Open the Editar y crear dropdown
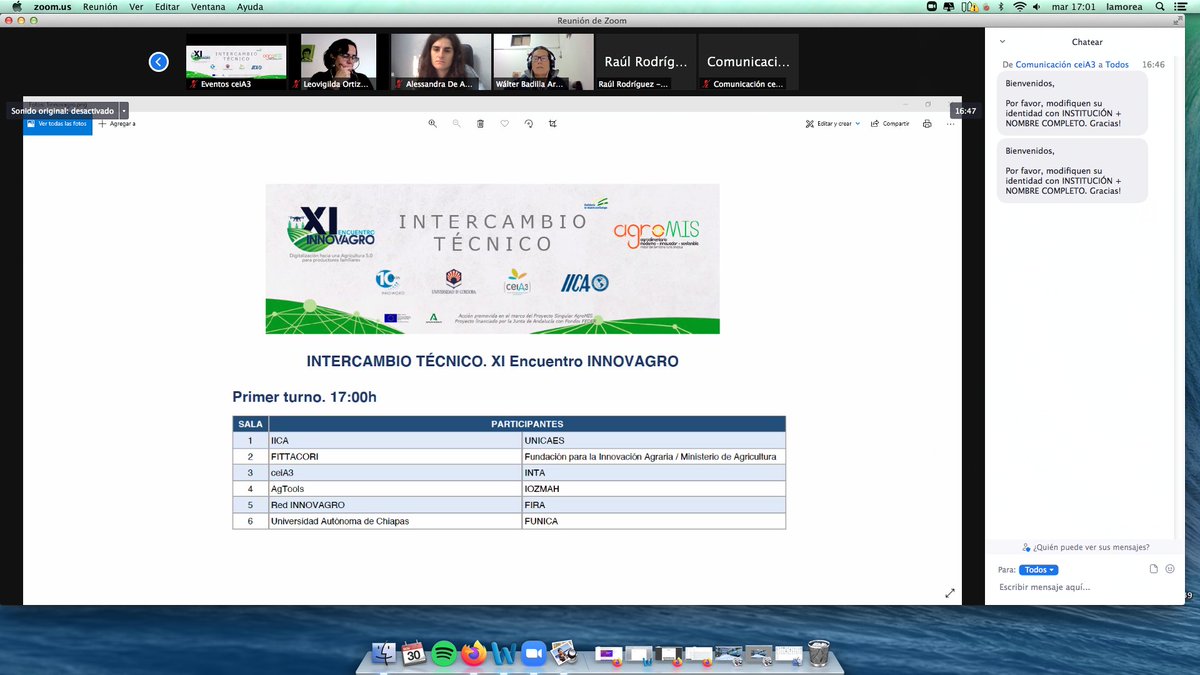1200x675 pixels. point(834,123)
